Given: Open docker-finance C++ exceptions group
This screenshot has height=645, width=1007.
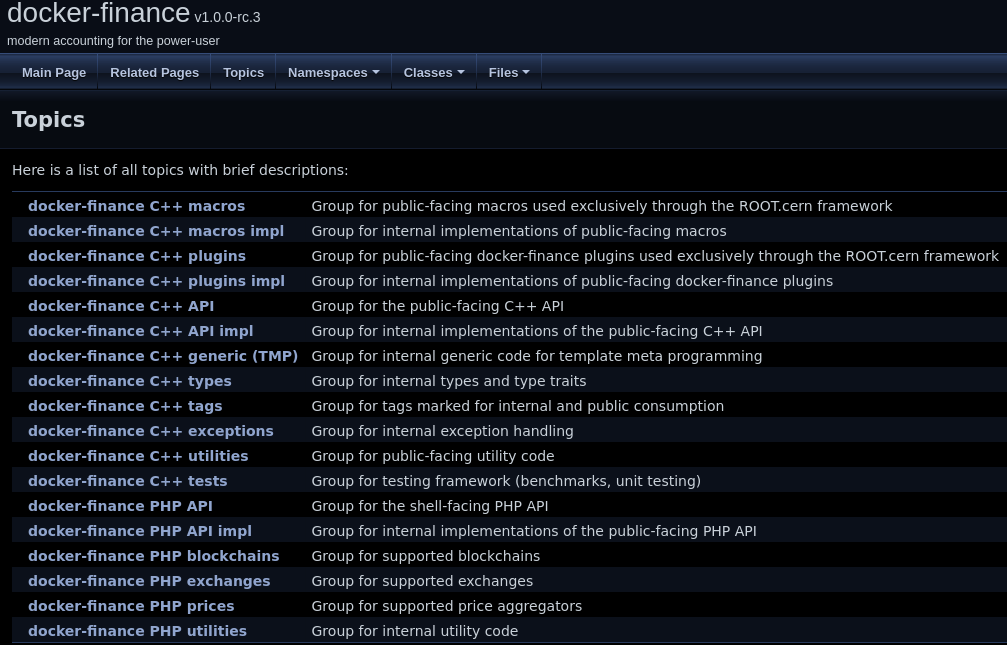Looking at the screenshot, I should point(151,431).
